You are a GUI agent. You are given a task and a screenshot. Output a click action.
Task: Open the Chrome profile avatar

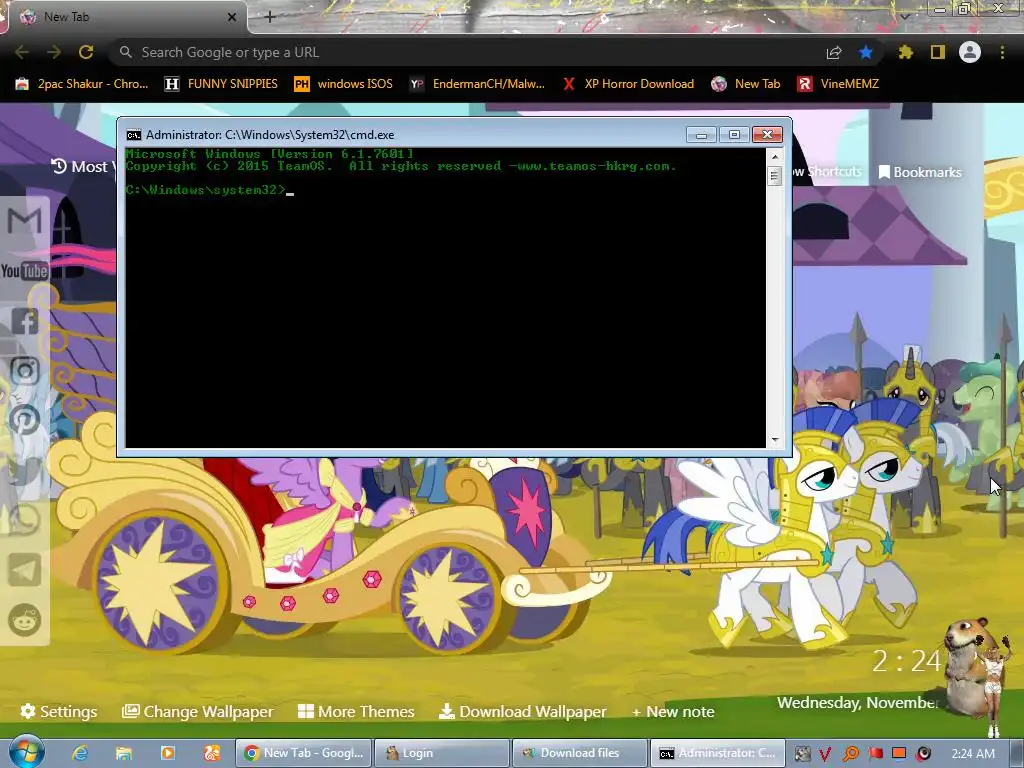point(970,52)
